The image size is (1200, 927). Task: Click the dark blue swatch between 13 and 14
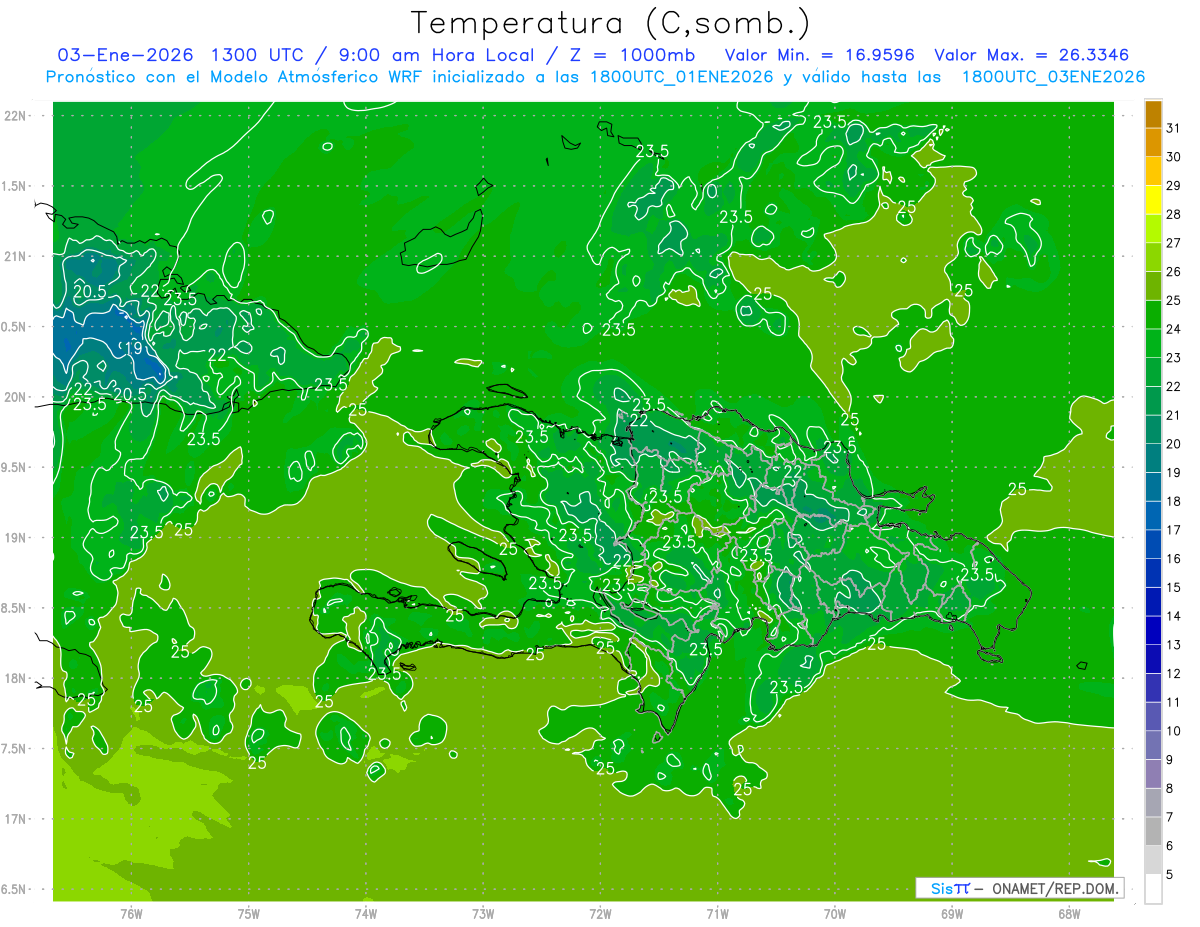[1153, 630]
